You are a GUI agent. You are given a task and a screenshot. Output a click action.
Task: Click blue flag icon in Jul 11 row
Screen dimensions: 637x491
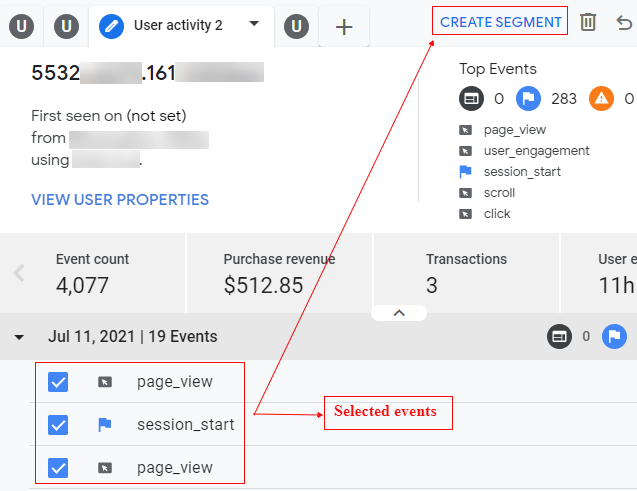click(x=614, y=336)
